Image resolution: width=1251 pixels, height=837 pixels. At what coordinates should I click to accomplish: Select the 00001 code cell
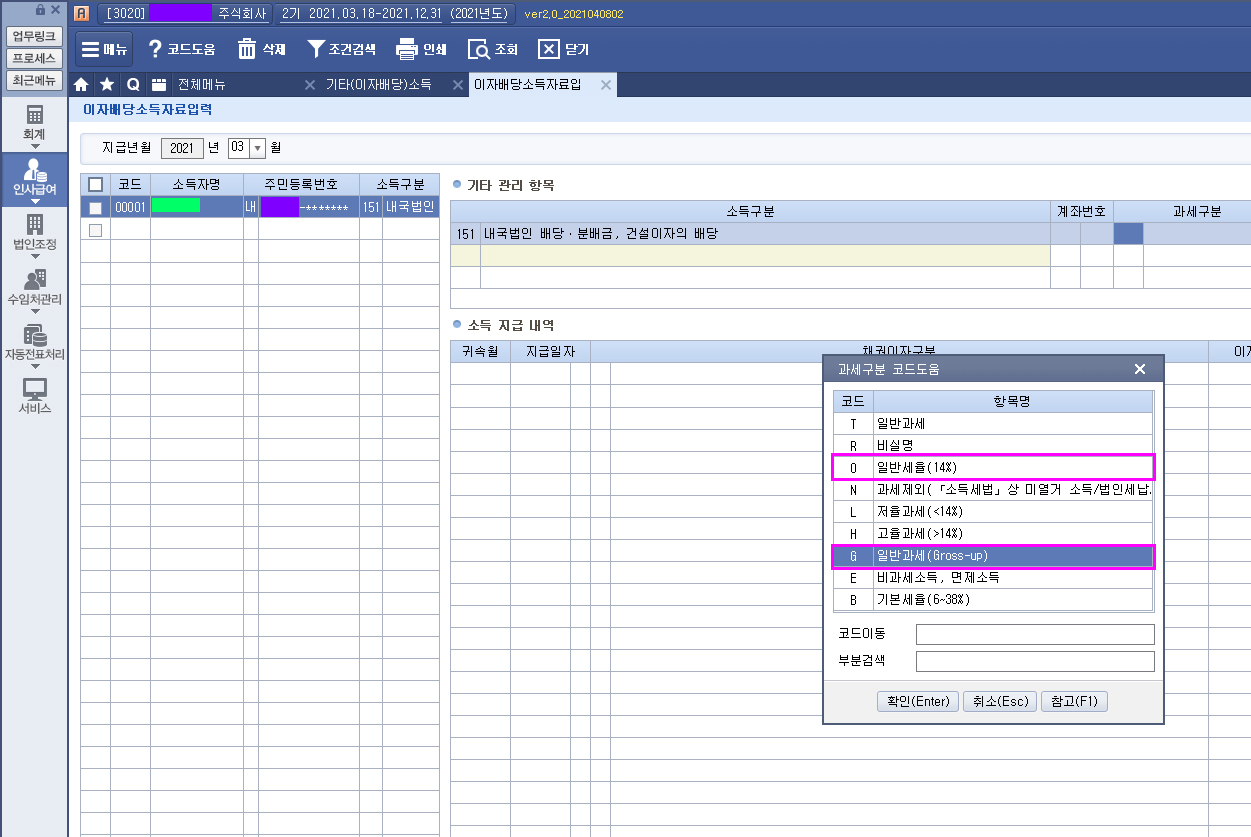pyautogui.click(x=130, y=208)
